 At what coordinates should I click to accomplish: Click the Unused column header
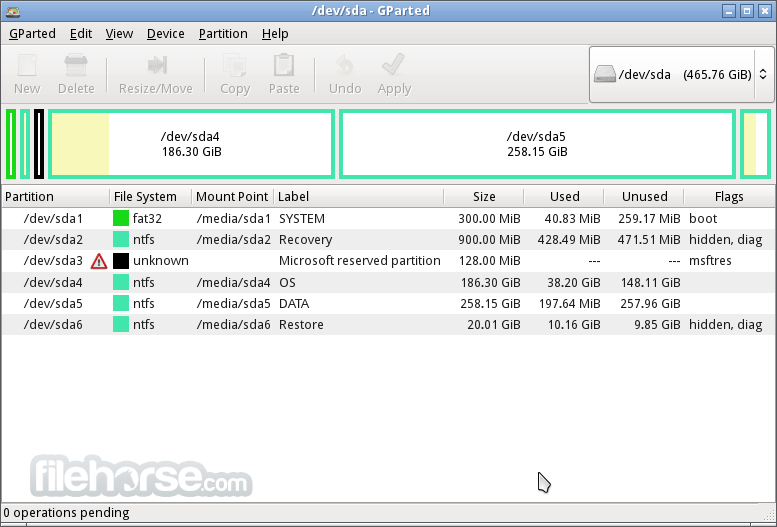[x=644, y=196]
